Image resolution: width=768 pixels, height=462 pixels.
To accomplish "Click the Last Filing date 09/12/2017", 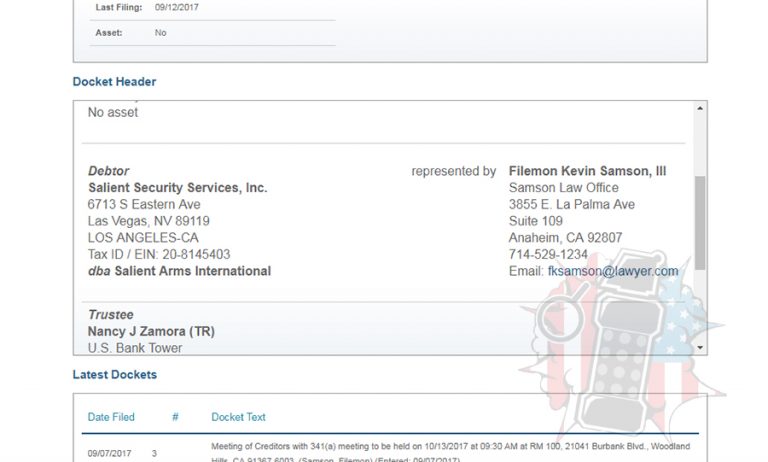I will point(177,7).
